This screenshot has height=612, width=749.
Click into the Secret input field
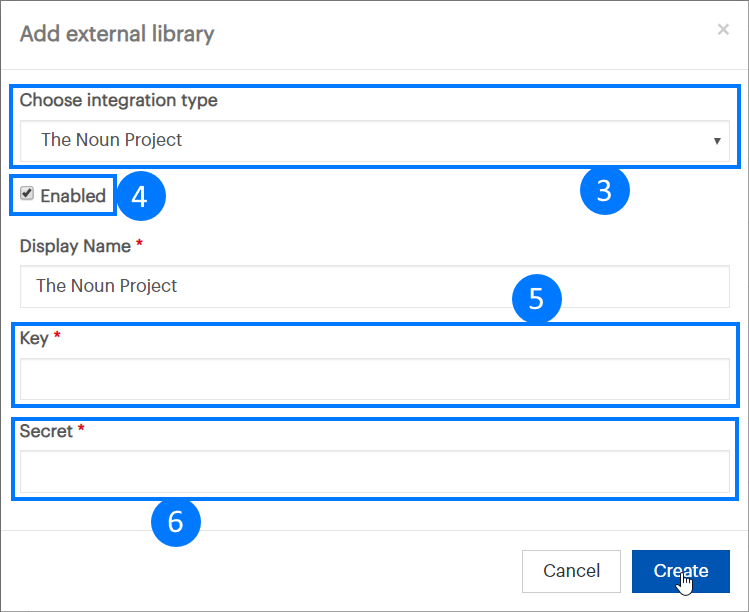point(374,471)
